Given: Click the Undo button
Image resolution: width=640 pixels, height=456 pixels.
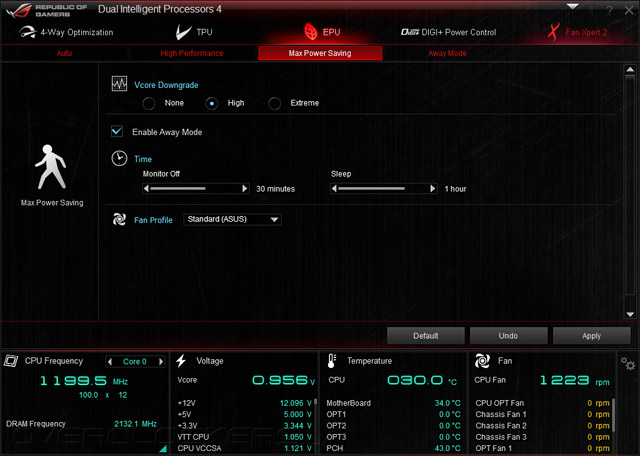Looking at the screenshot, I should [508, 336].
